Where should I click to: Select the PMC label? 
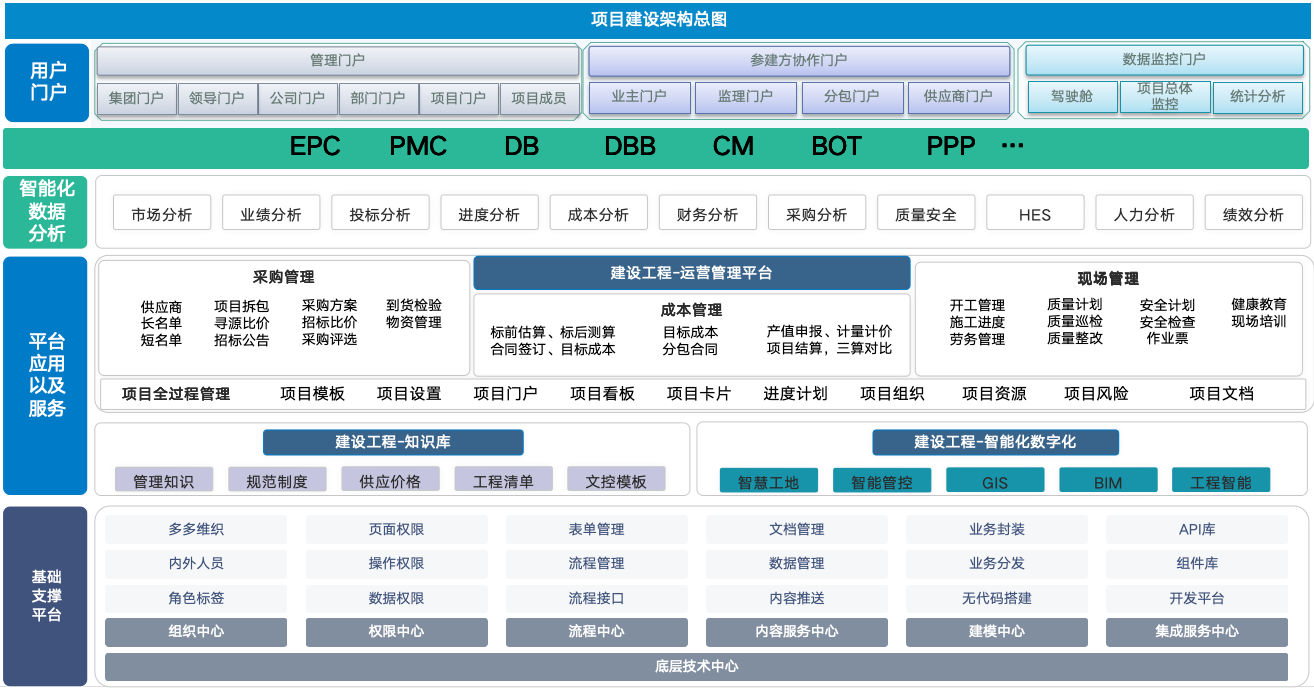[x=418, y=147]
